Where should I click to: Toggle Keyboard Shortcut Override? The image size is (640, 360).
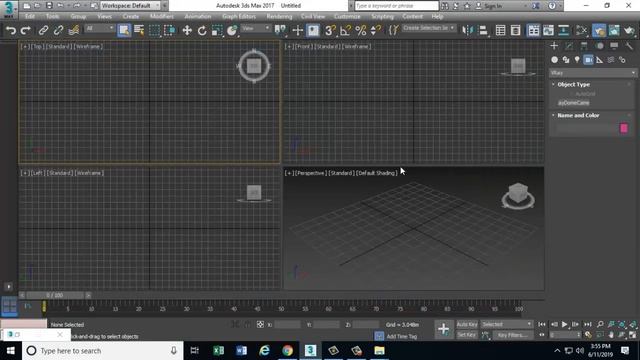(313, 30)
